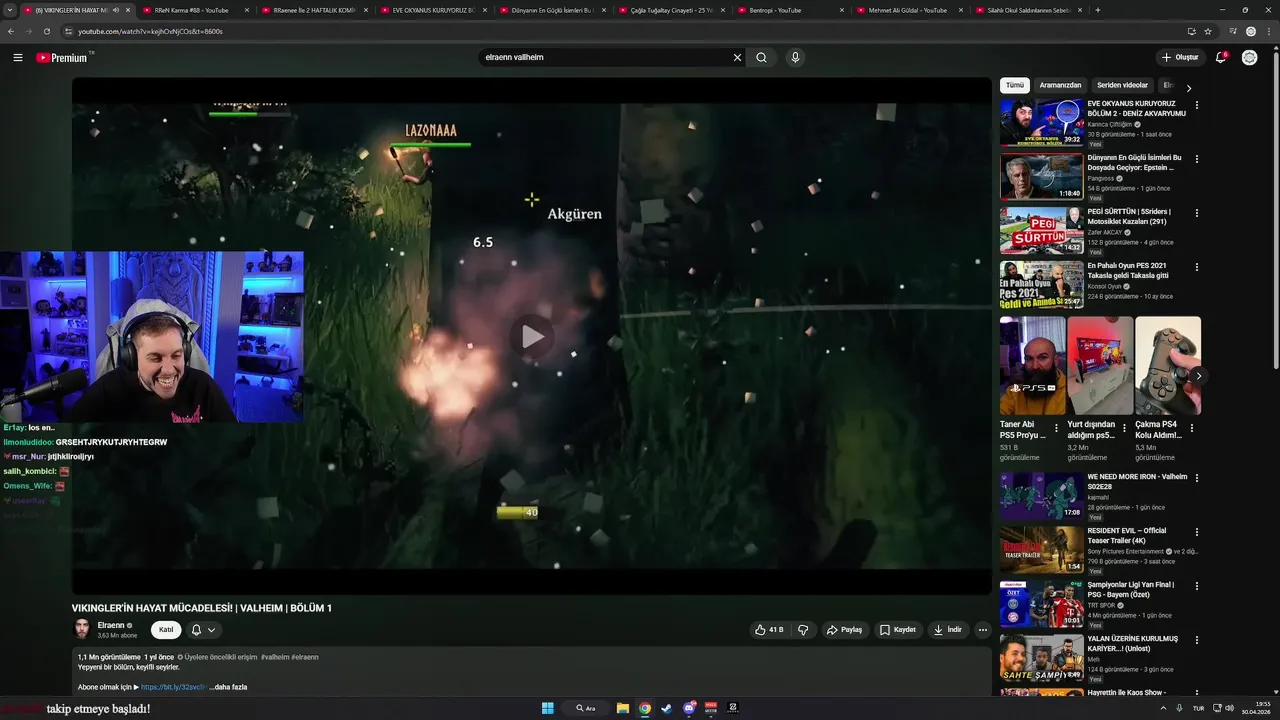
Task: Dislike the video
Action: coord(802,630)
